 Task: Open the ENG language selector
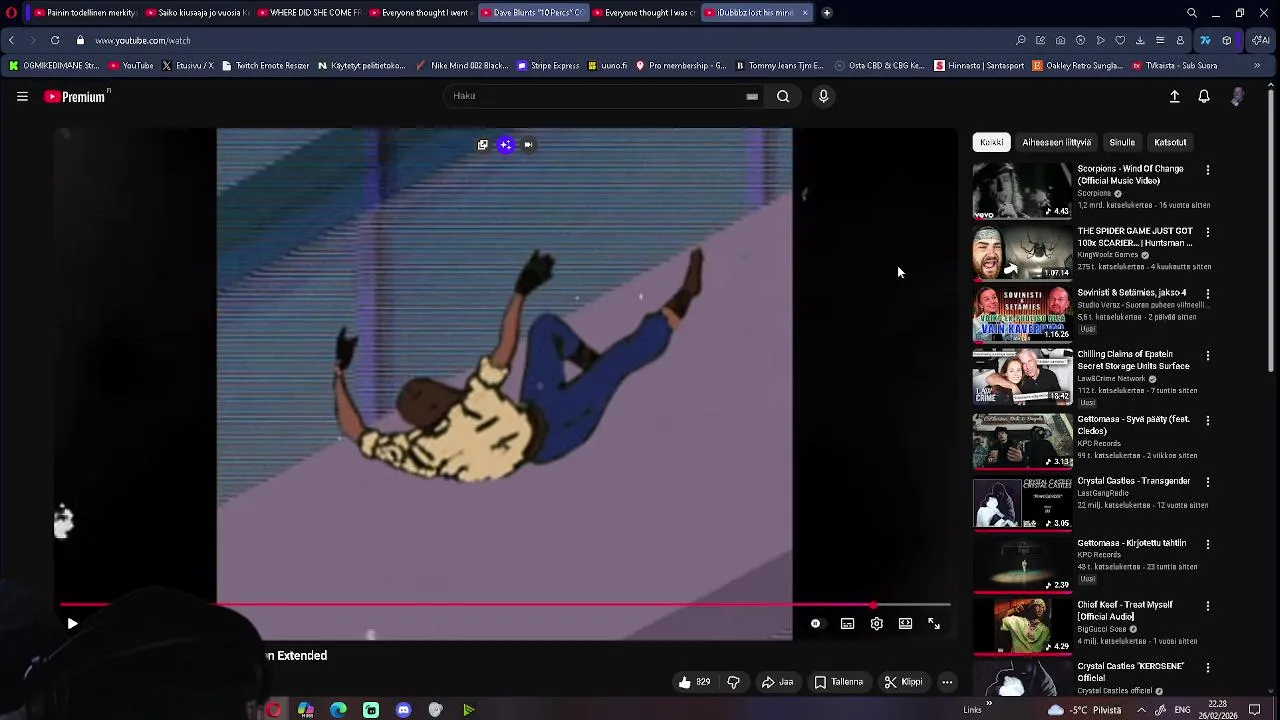click(1184, 710)
